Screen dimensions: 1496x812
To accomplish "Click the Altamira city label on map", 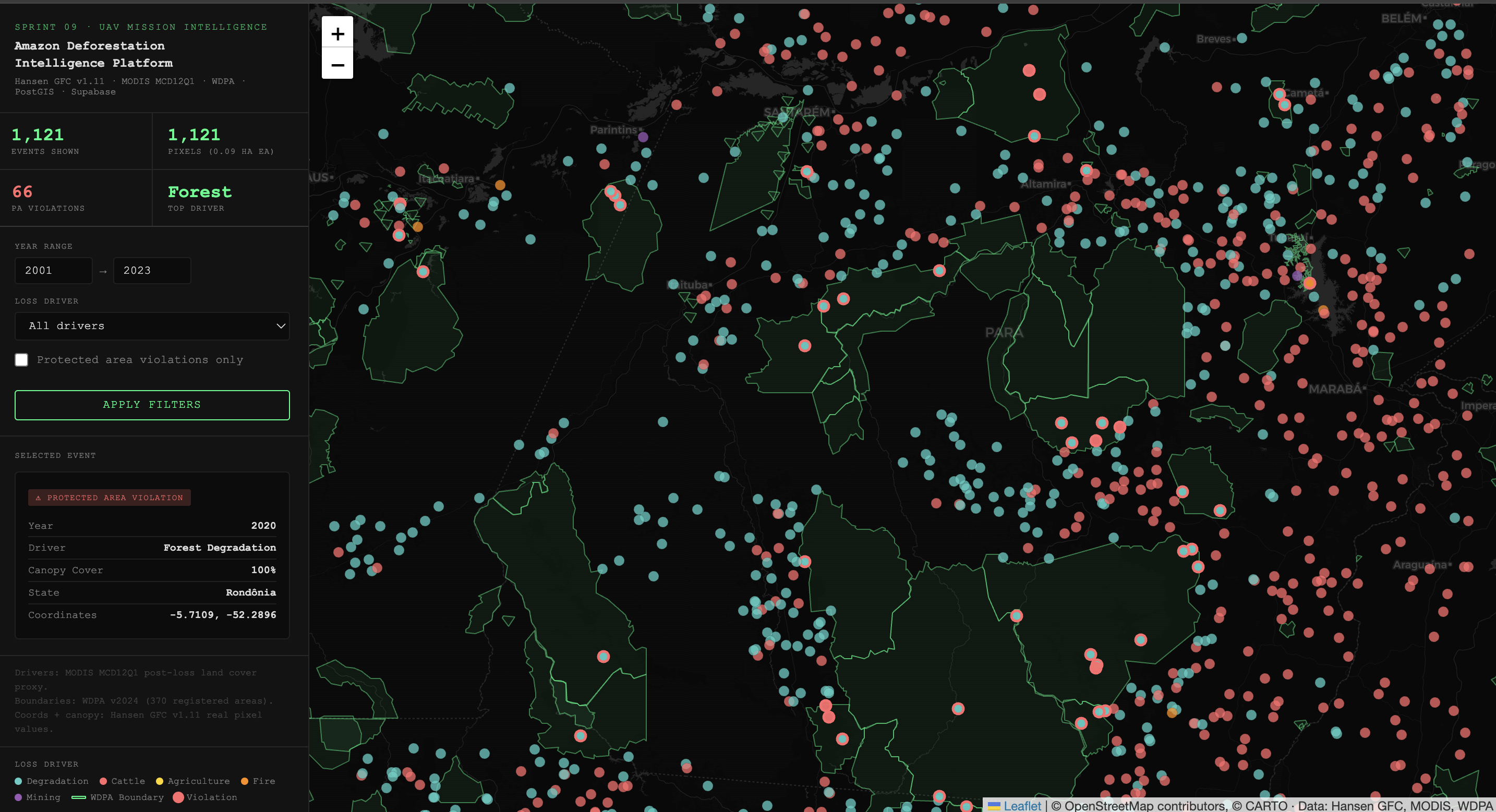I will pyautogui.click(x=1044, y=184).
